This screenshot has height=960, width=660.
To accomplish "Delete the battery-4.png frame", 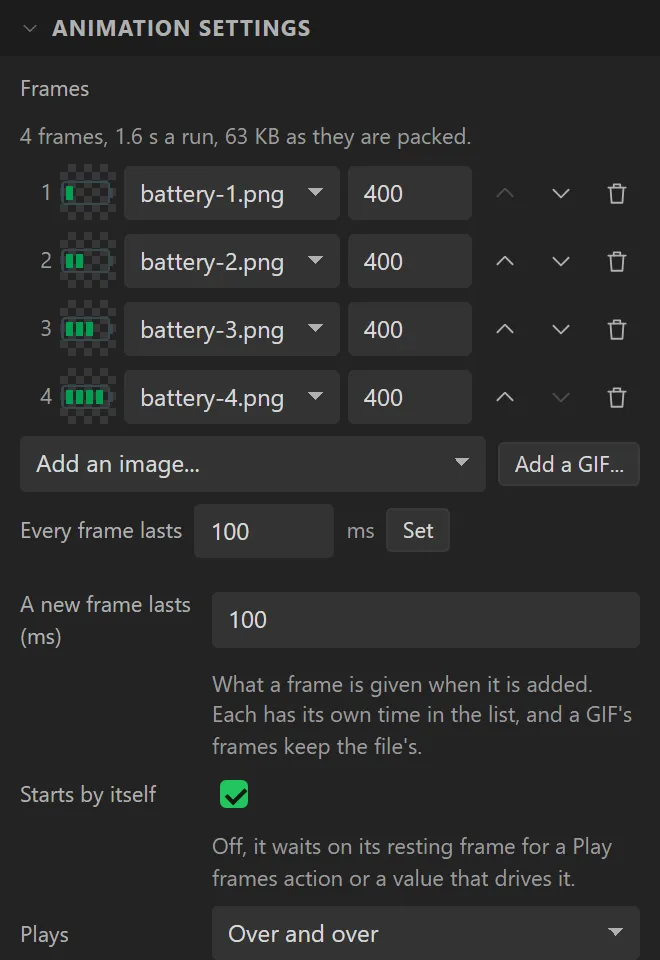I will [x=617, y=397].
